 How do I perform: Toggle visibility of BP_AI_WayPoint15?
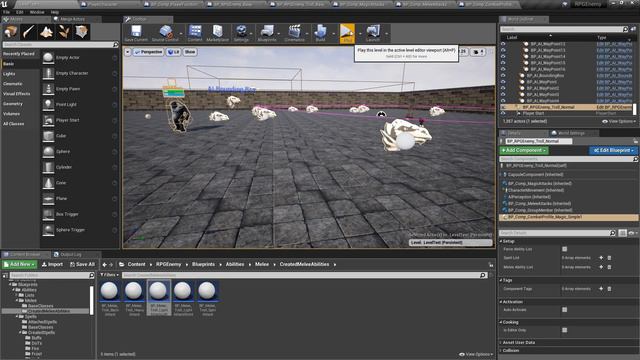click(x=503, y=63)
